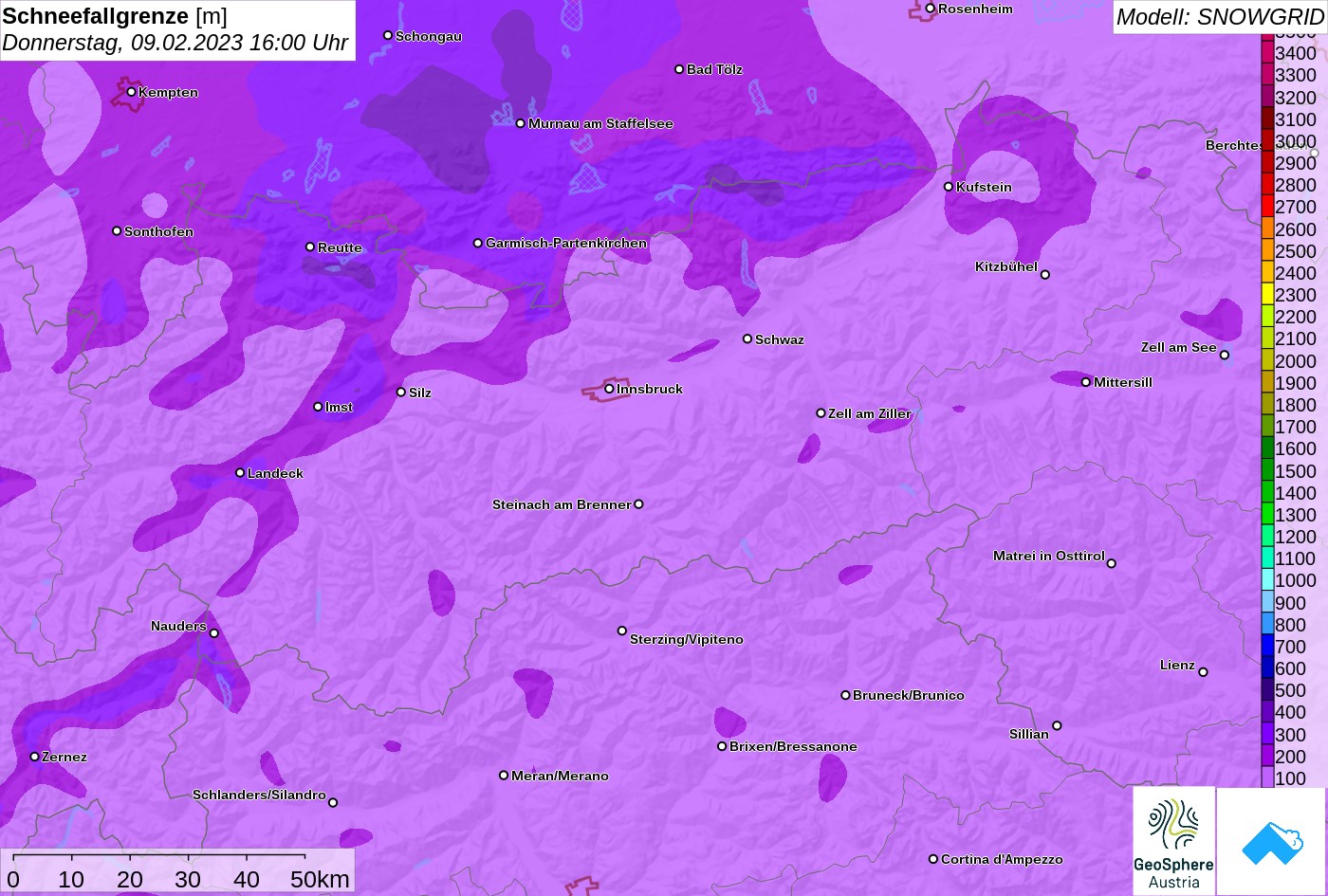Select the Kufstein city marker dot
The width and height of the screenshot is (1328, 896).
click(x=949, y=187)
